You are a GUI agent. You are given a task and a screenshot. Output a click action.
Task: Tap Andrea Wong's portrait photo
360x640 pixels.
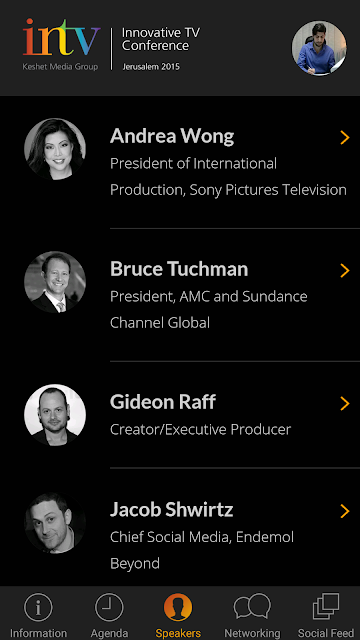coord(55,149)
